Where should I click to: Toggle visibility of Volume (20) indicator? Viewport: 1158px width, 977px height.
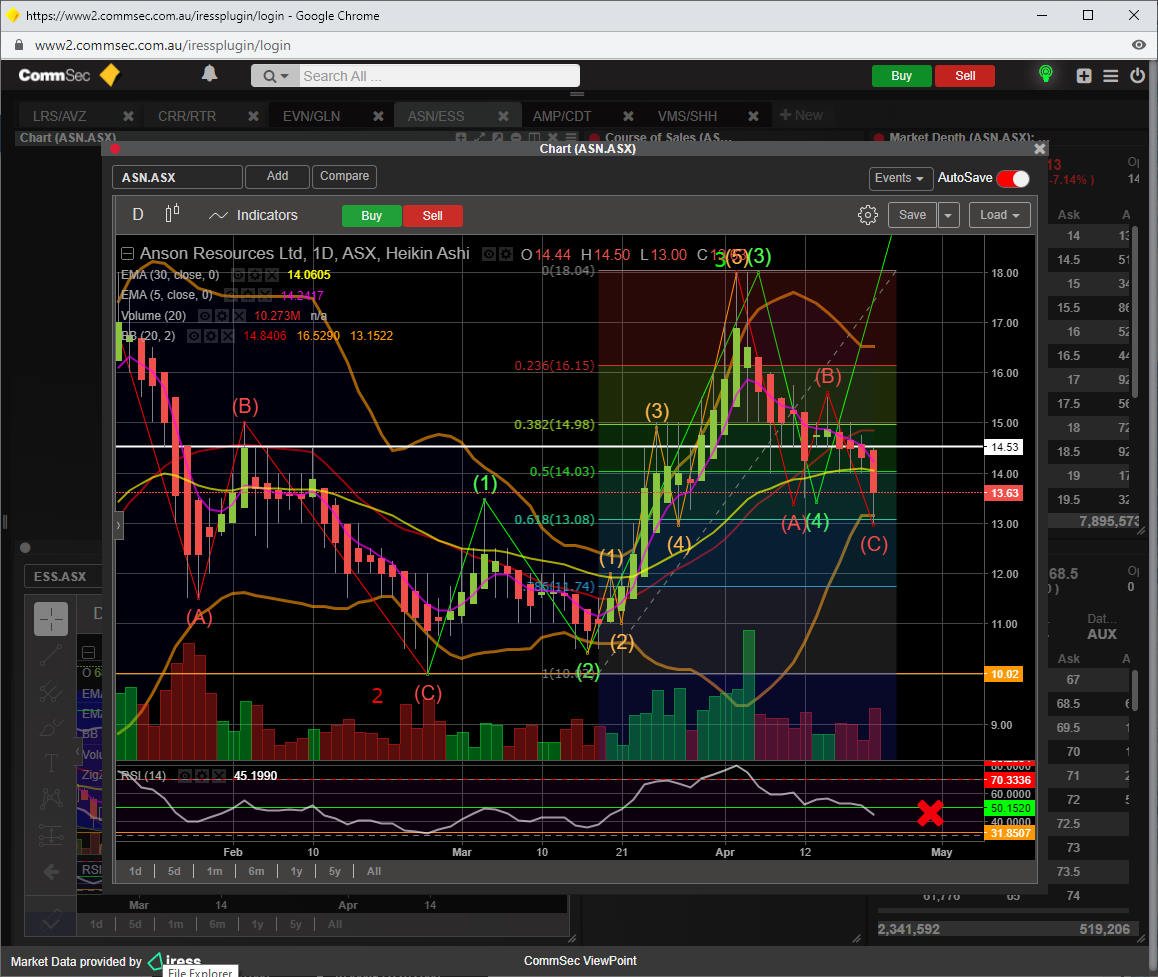point(205,315)
